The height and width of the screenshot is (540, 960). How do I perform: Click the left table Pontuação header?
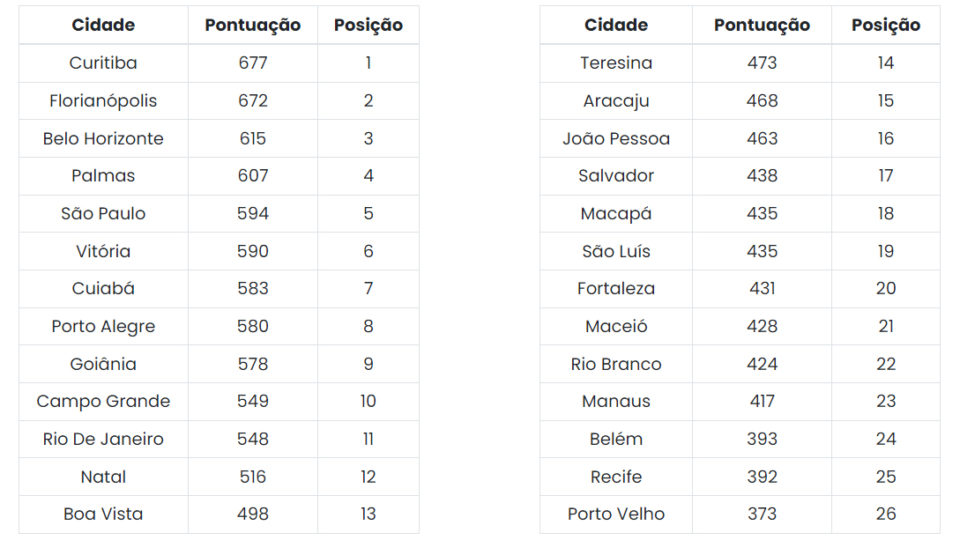click(x=252, y=25)
